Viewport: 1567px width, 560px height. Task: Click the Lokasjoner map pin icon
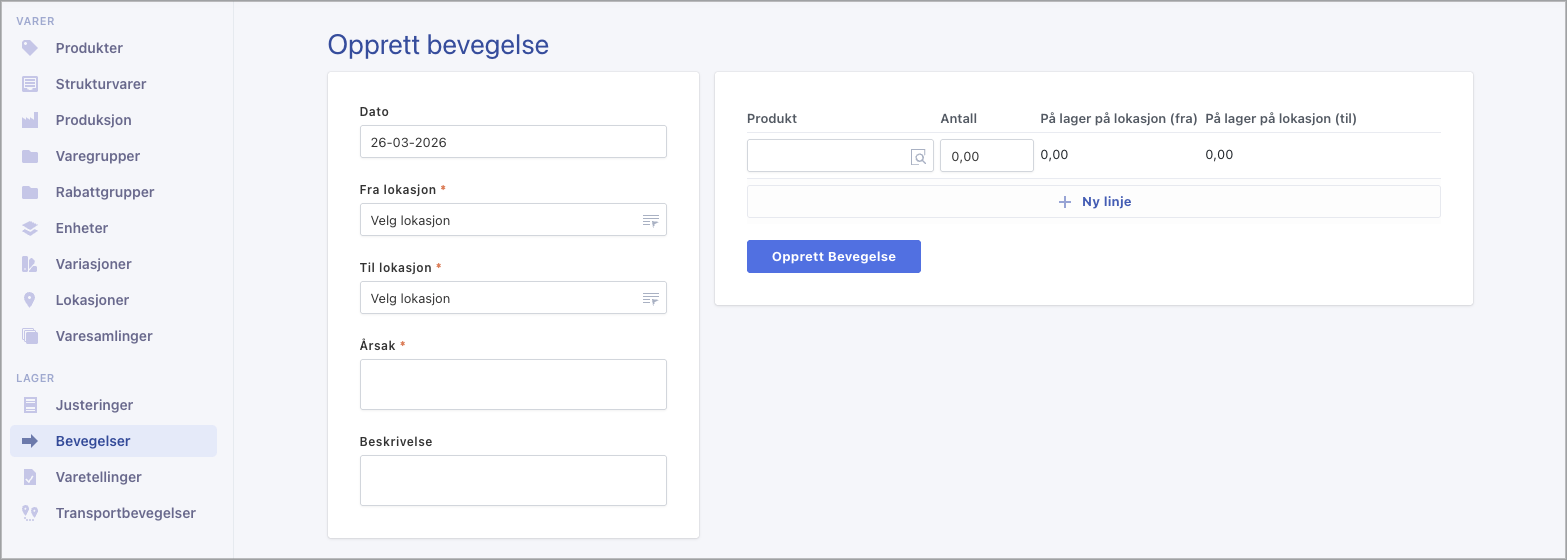pyautogui.click(x=30, y=300)
